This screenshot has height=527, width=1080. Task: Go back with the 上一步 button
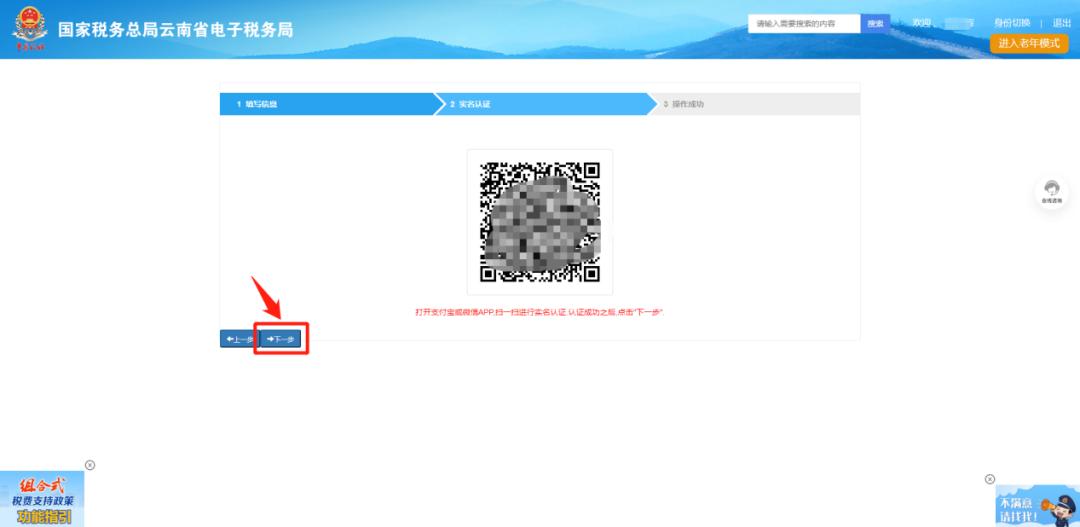click(240, 339)
